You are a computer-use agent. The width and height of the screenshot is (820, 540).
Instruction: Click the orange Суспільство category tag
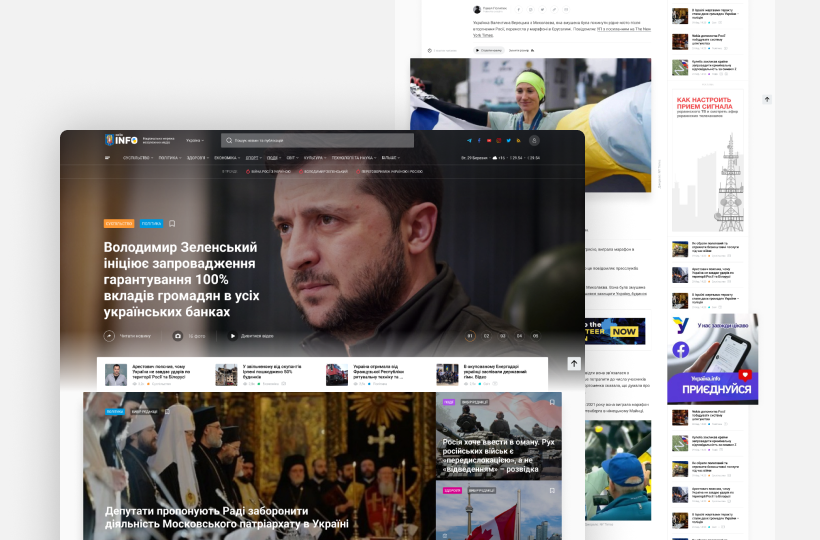click(119, 224)
